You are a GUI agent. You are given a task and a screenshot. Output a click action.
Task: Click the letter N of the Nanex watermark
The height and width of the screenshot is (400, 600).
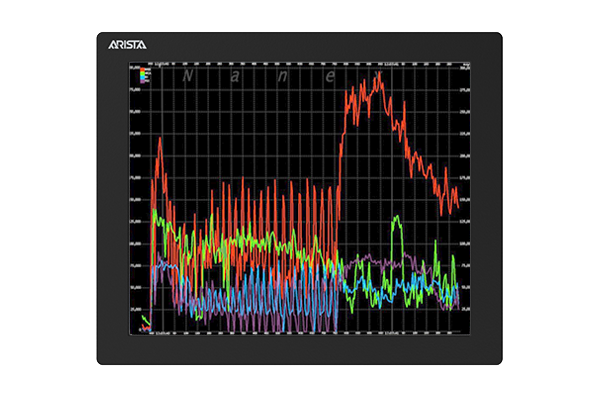191,76
